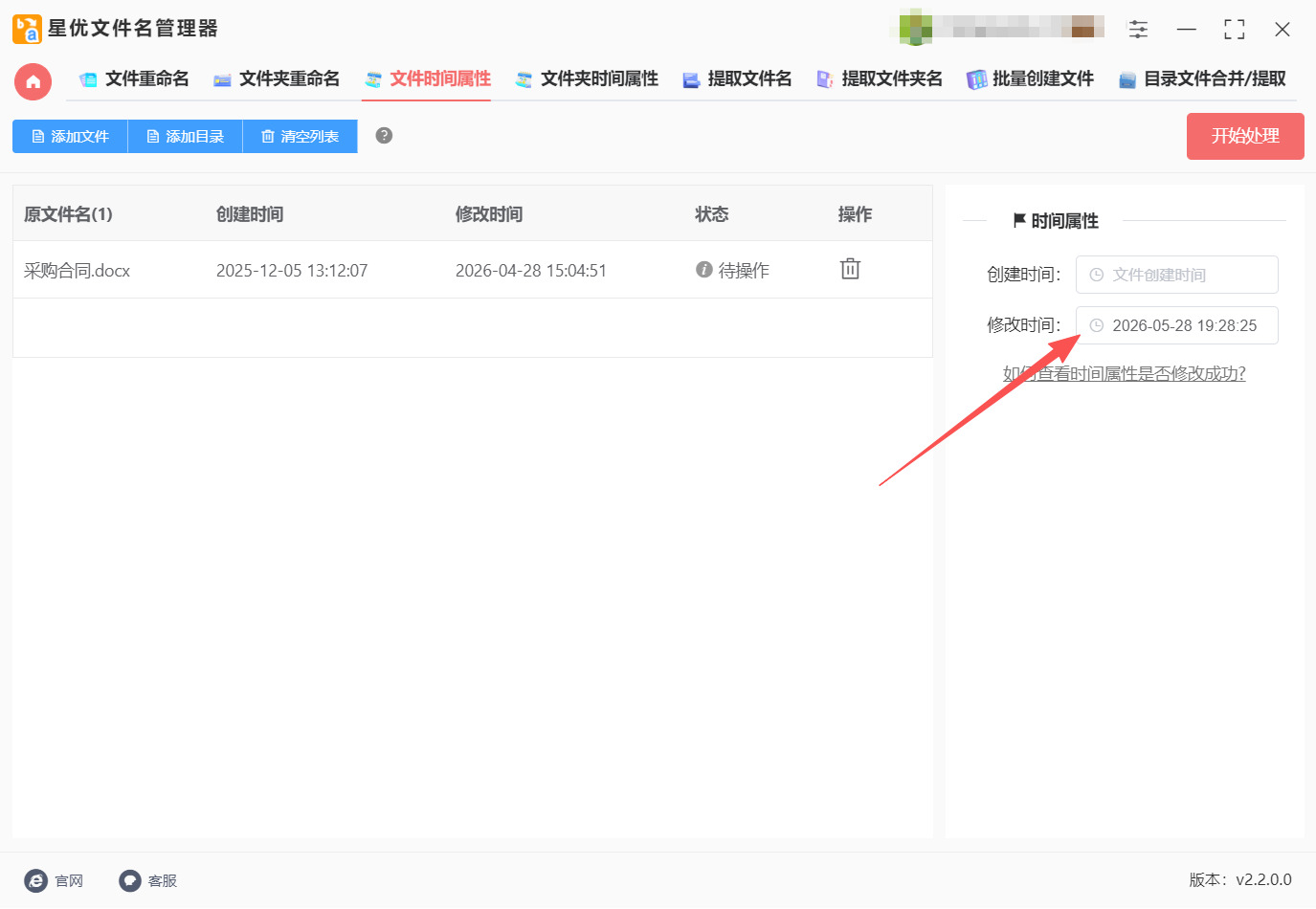This screenshot has height=909, width=1316.
Task: Focus the 创建时间 input field
Action: (1176, 275)
